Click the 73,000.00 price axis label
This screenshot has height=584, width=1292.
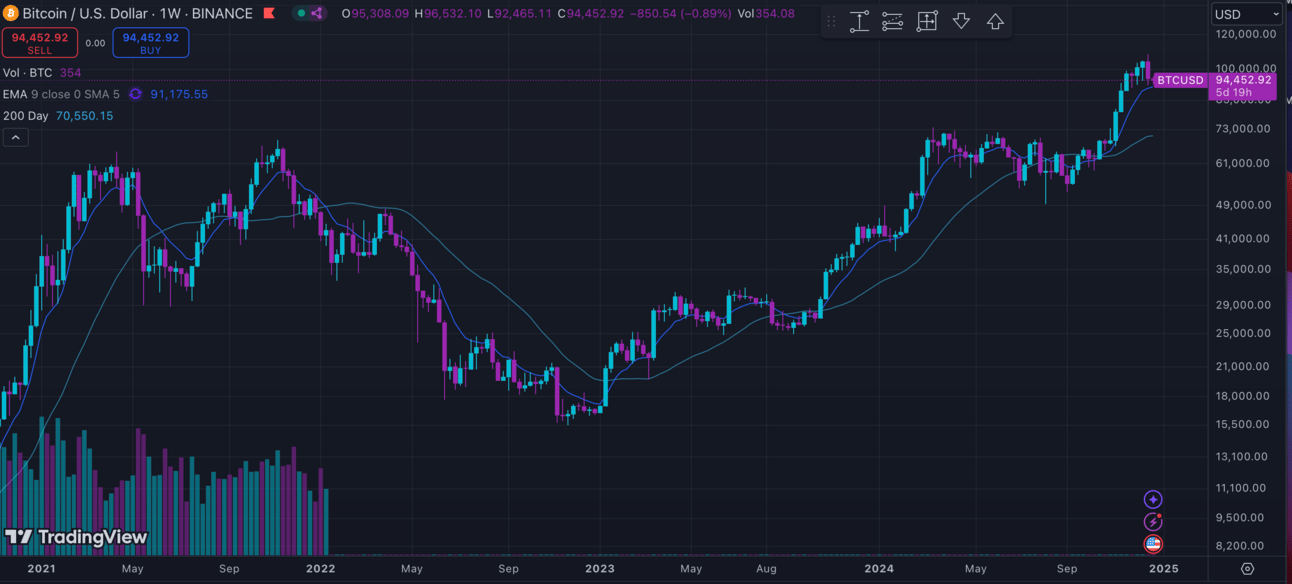[x=1243, y=129]
